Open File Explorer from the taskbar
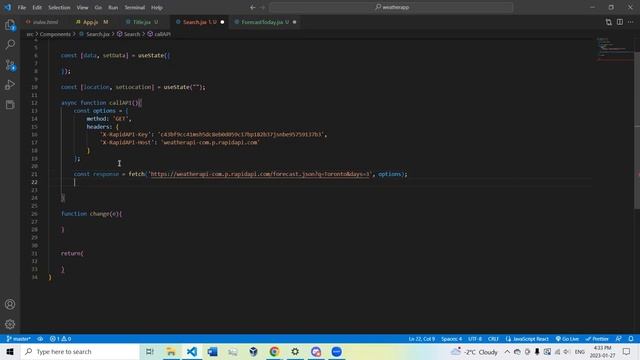 (171, 351)
